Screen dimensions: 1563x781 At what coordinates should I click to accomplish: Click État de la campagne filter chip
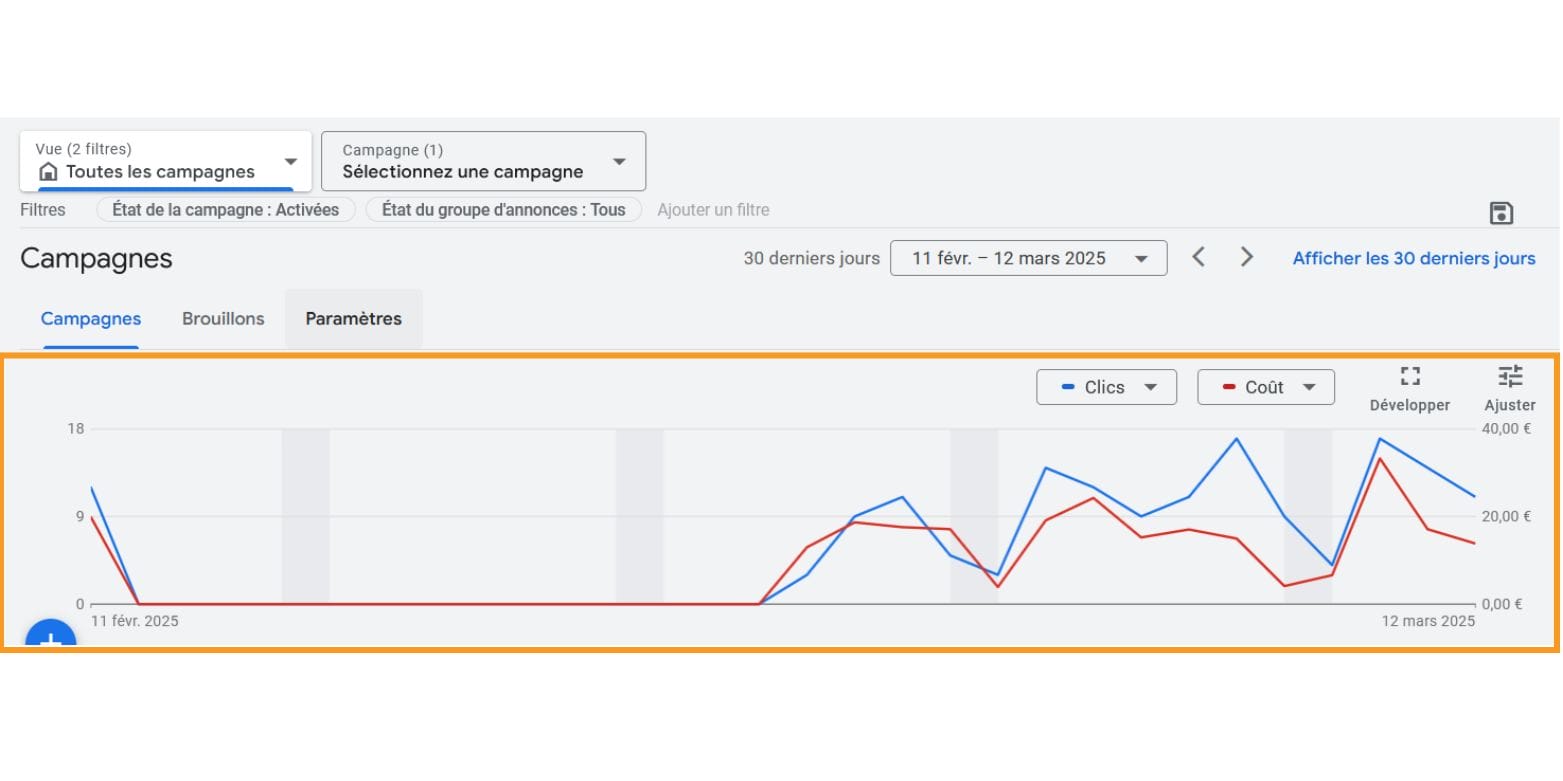tap(225, 210)
